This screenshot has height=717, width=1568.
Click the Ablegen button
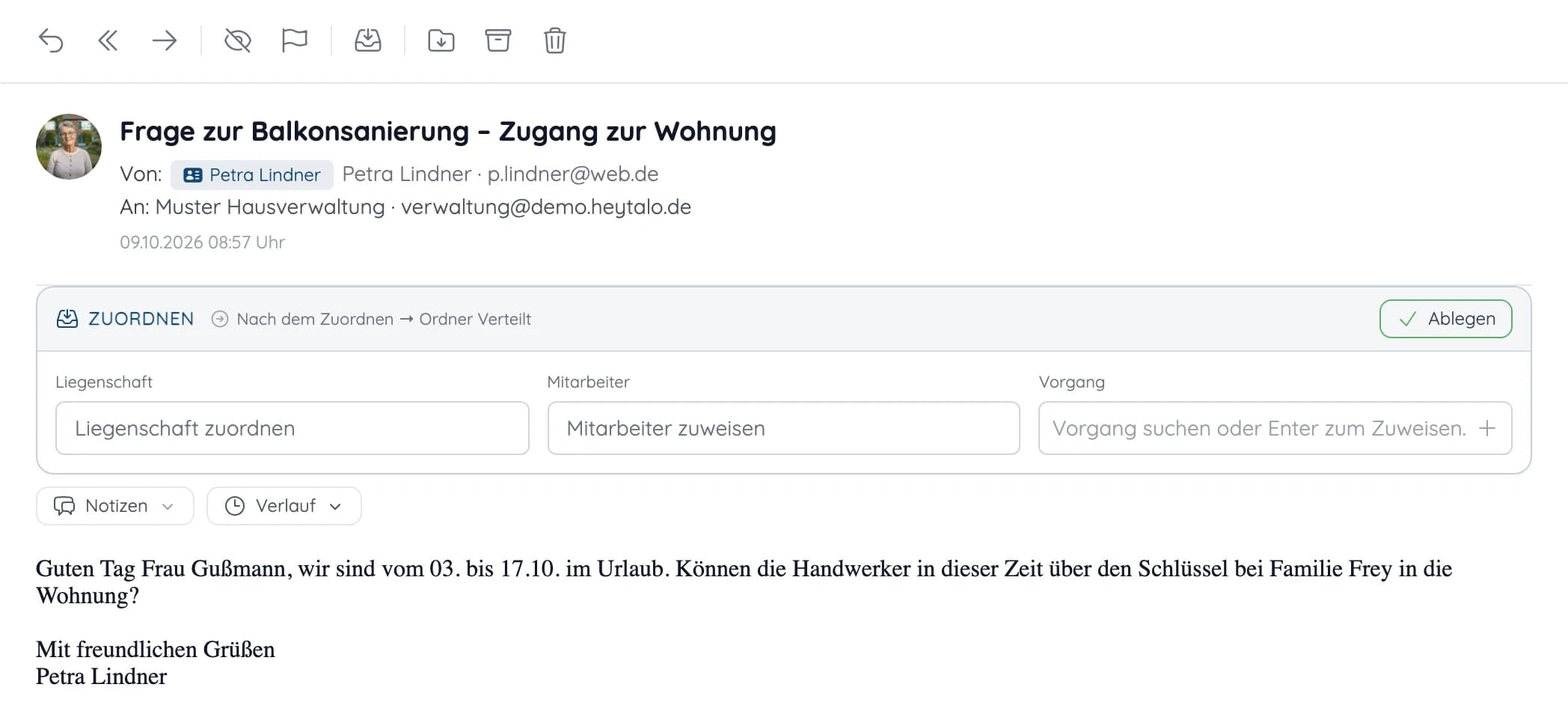click(1445, 319)
